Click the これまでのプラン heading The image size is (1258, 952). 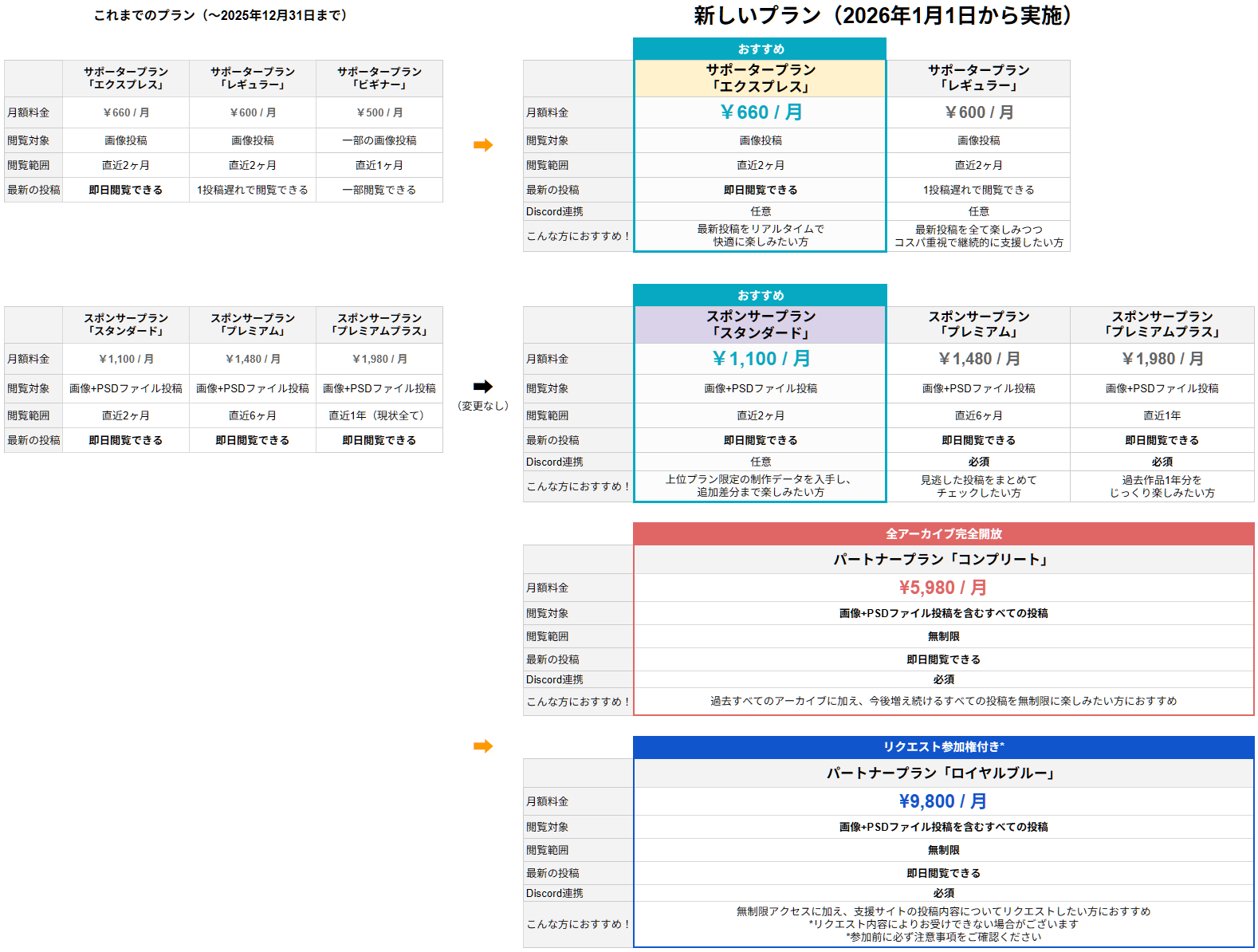tap(220, 15)
